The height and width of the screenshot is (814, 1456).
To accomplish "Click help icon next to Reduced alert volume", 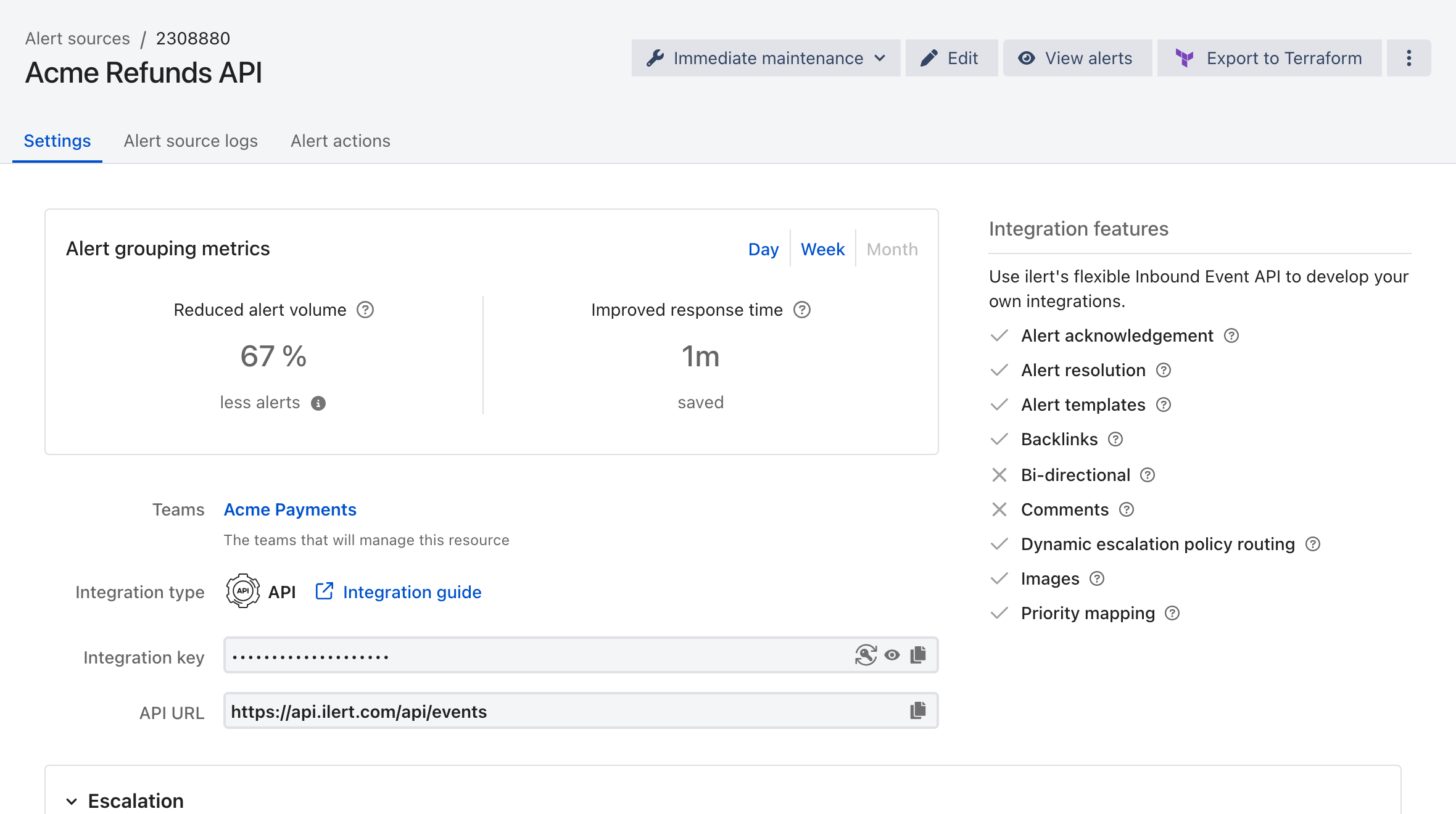I will [365, 310].
